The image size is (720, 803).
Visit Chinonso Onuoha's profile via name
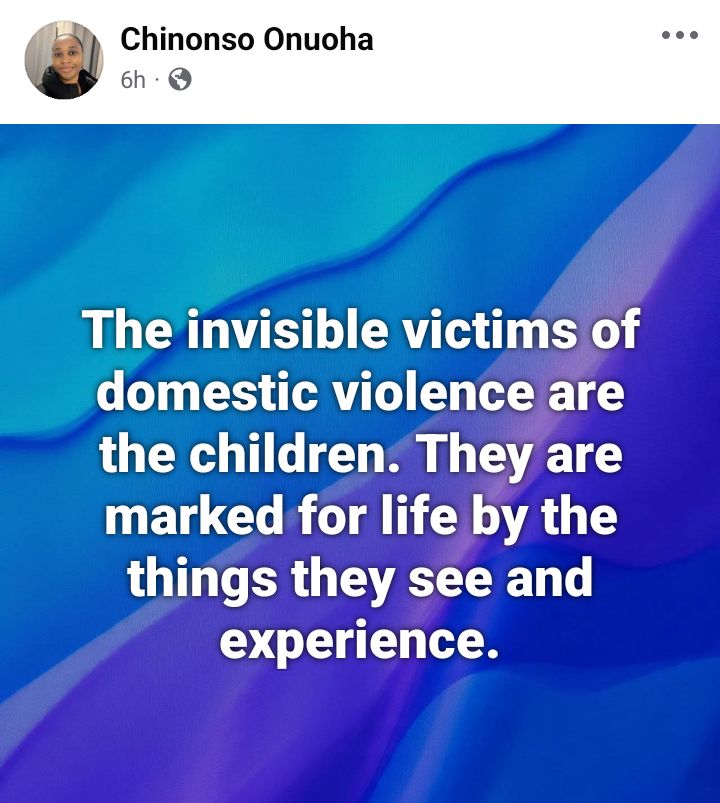point(246,39)
